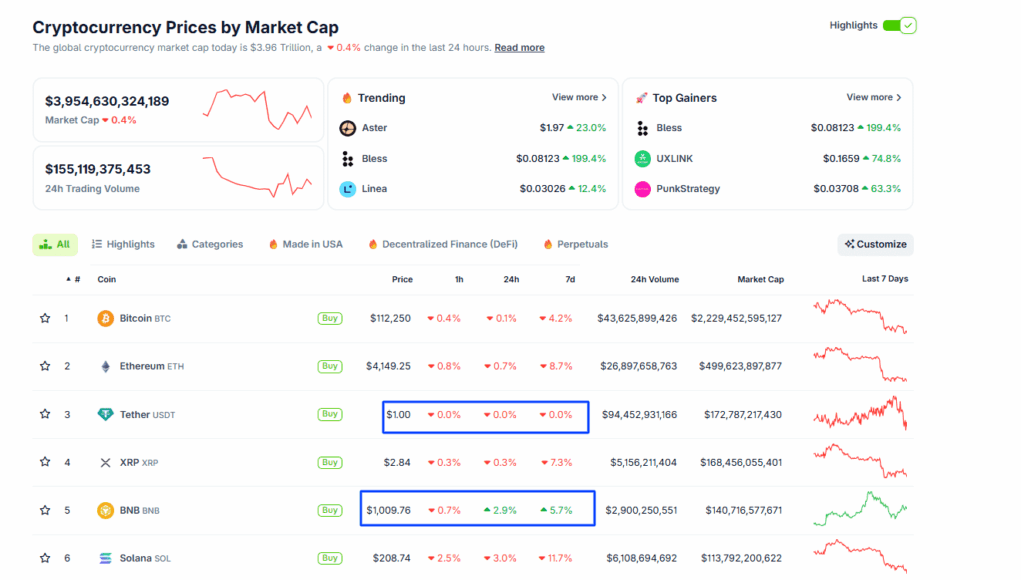This screenshot has height=580, width=1021.
Task: Click the Tether coin logo icon
Action: [x=105, y=414]
